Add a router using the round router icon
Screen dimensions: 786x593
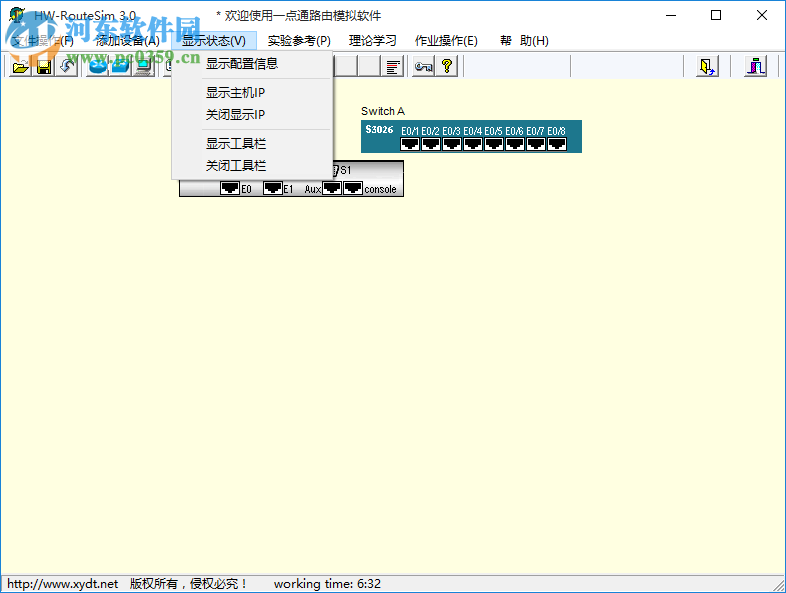(97, 66)
